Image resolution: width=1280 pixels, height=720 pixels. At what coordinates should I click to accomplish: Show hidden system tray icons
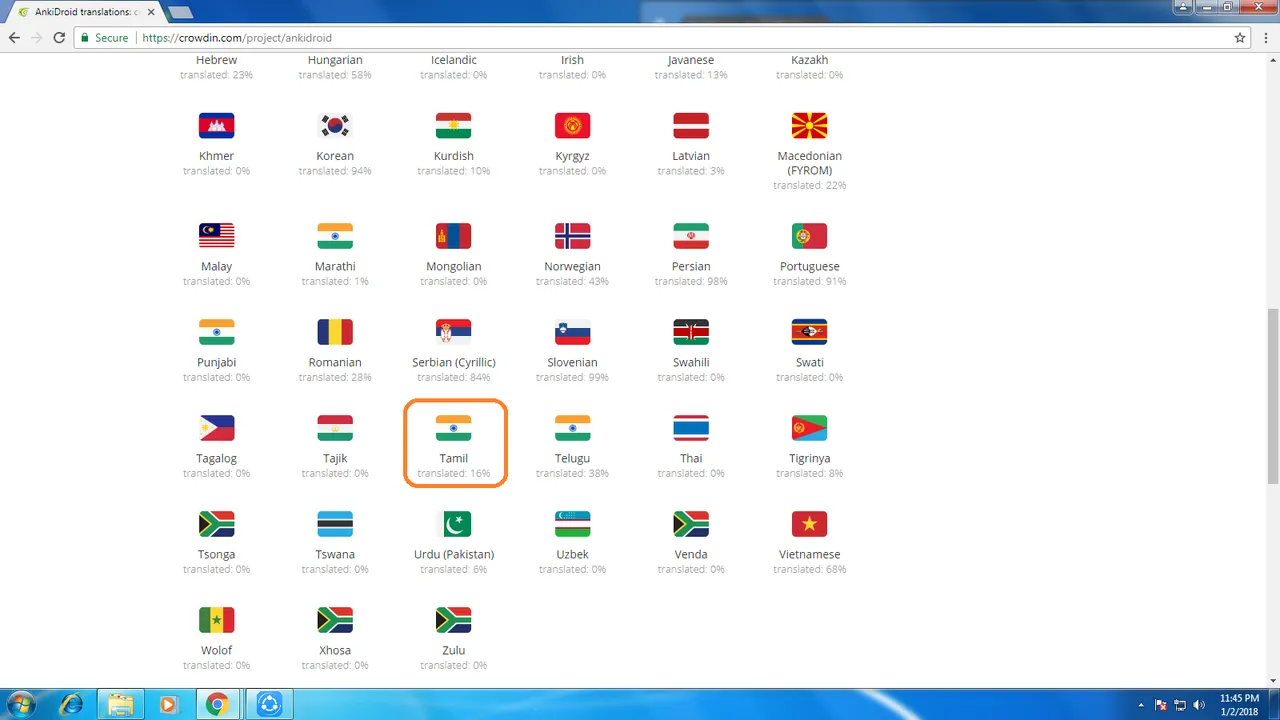(x=1141, y=705)
